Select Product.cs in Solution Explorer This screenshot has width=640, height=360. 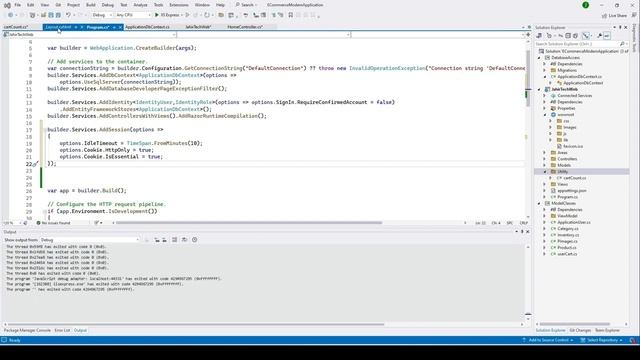567,248
